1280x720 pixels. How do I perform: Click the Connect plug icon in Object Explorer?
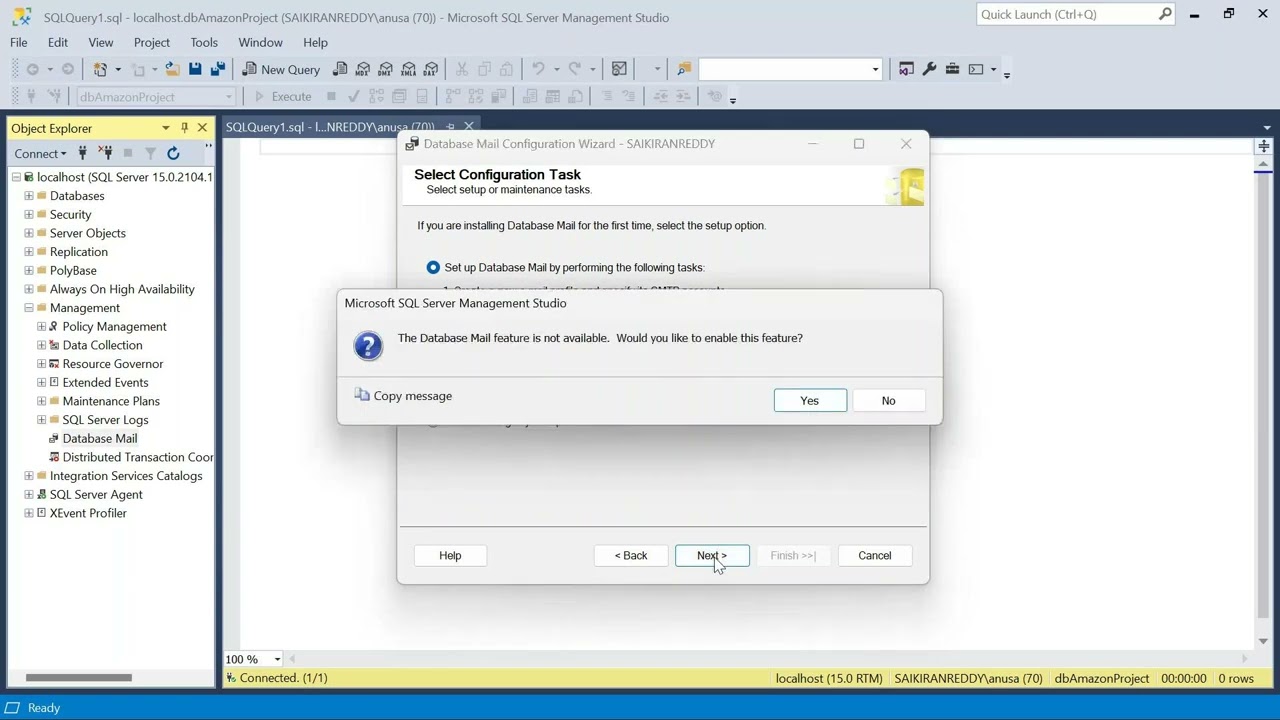click(82, 153)
